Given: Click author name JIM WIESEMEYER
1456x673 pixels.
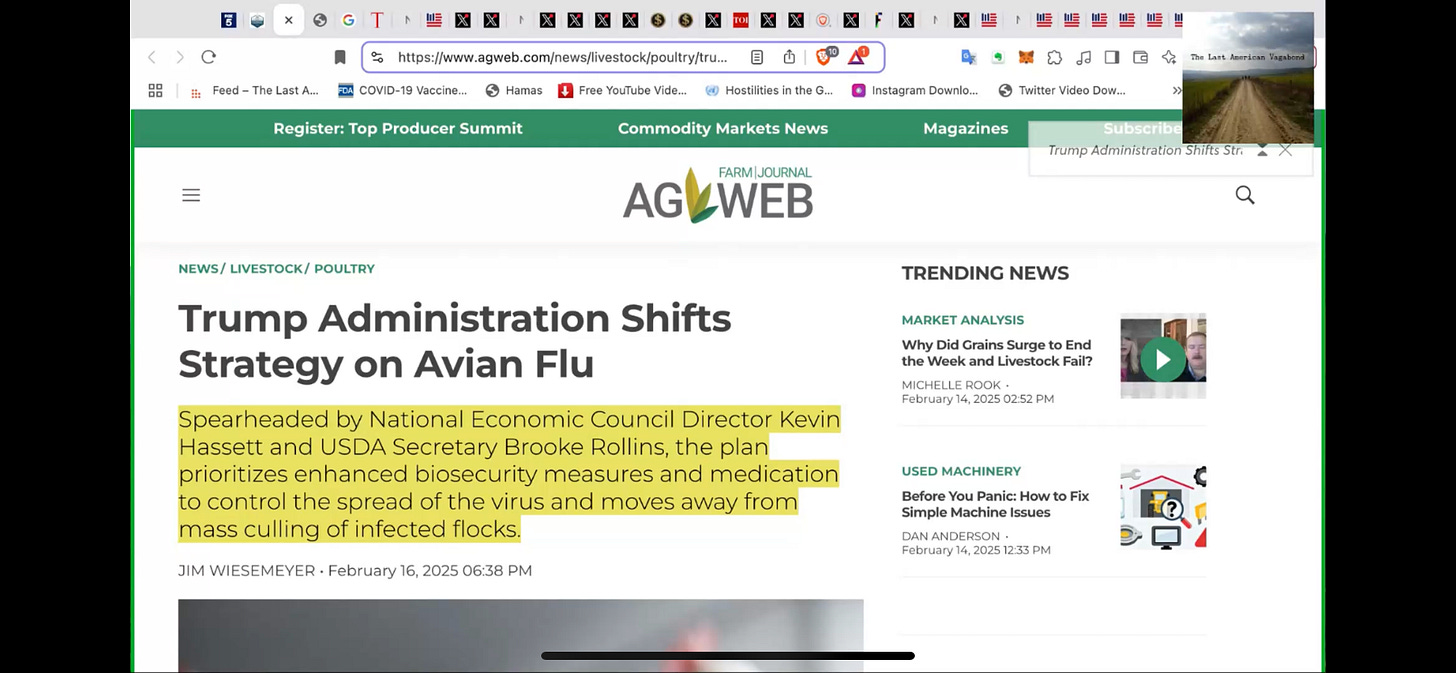Looking at the screenshot, I should click(x=246, y=571).
